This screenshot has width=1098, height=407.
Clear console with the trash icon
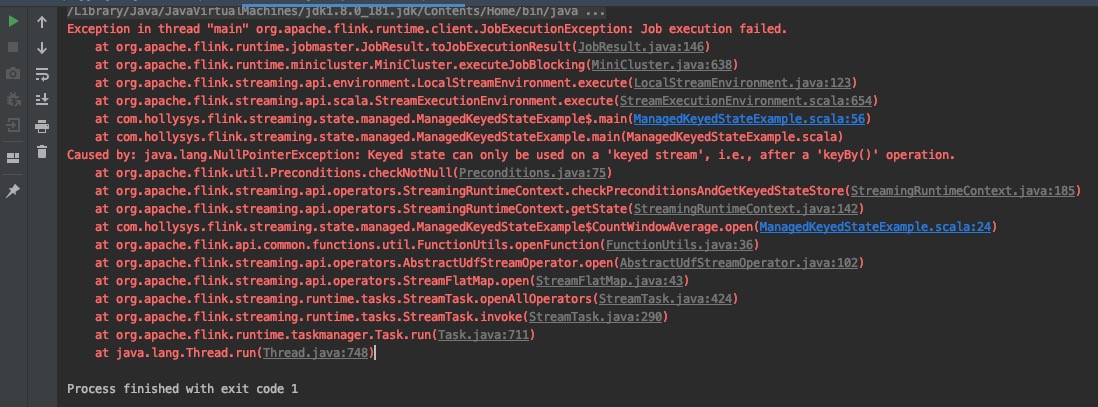tap(42, 151)
